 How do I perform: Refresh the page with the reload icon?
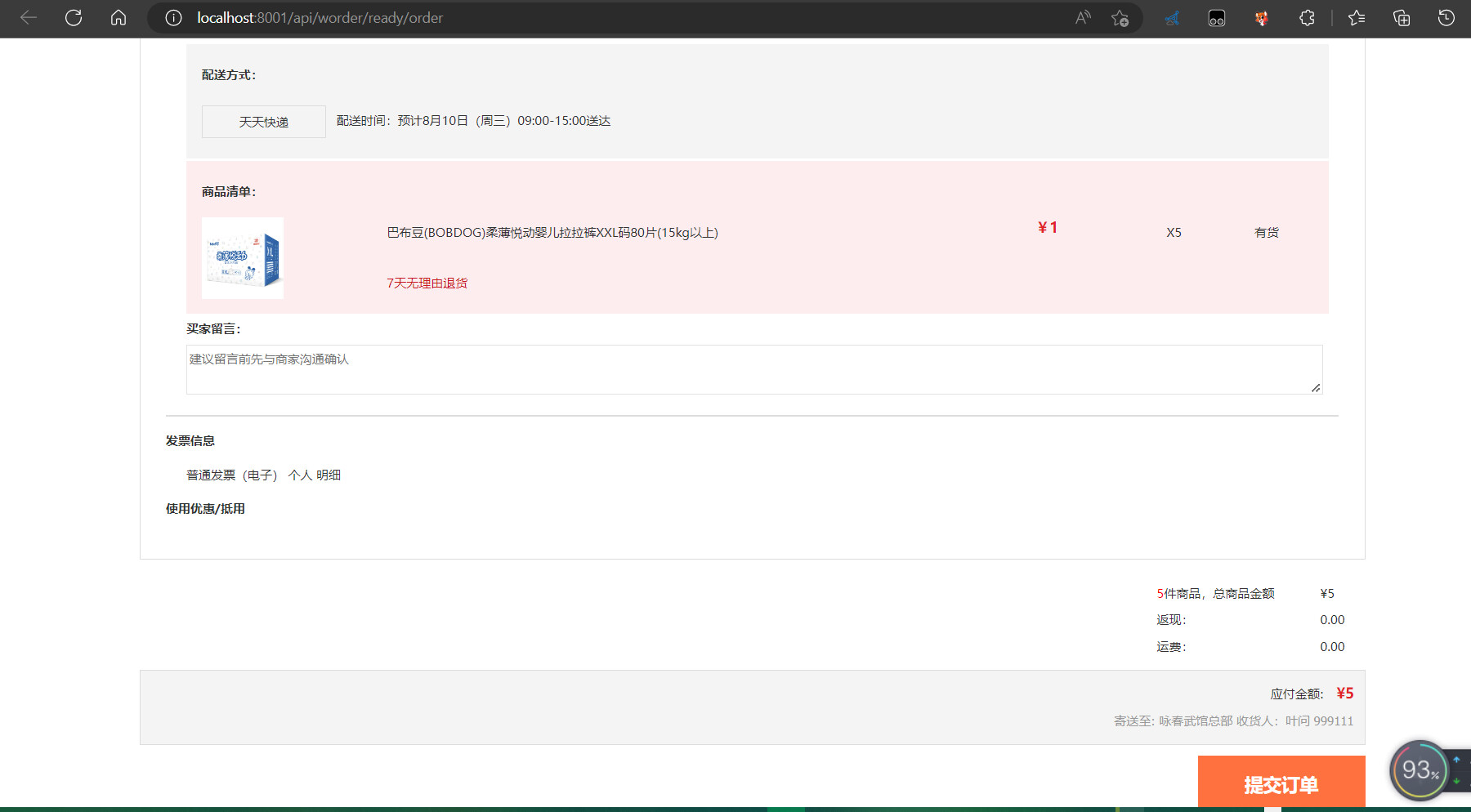pyautogui.click(x=74, y=18)
